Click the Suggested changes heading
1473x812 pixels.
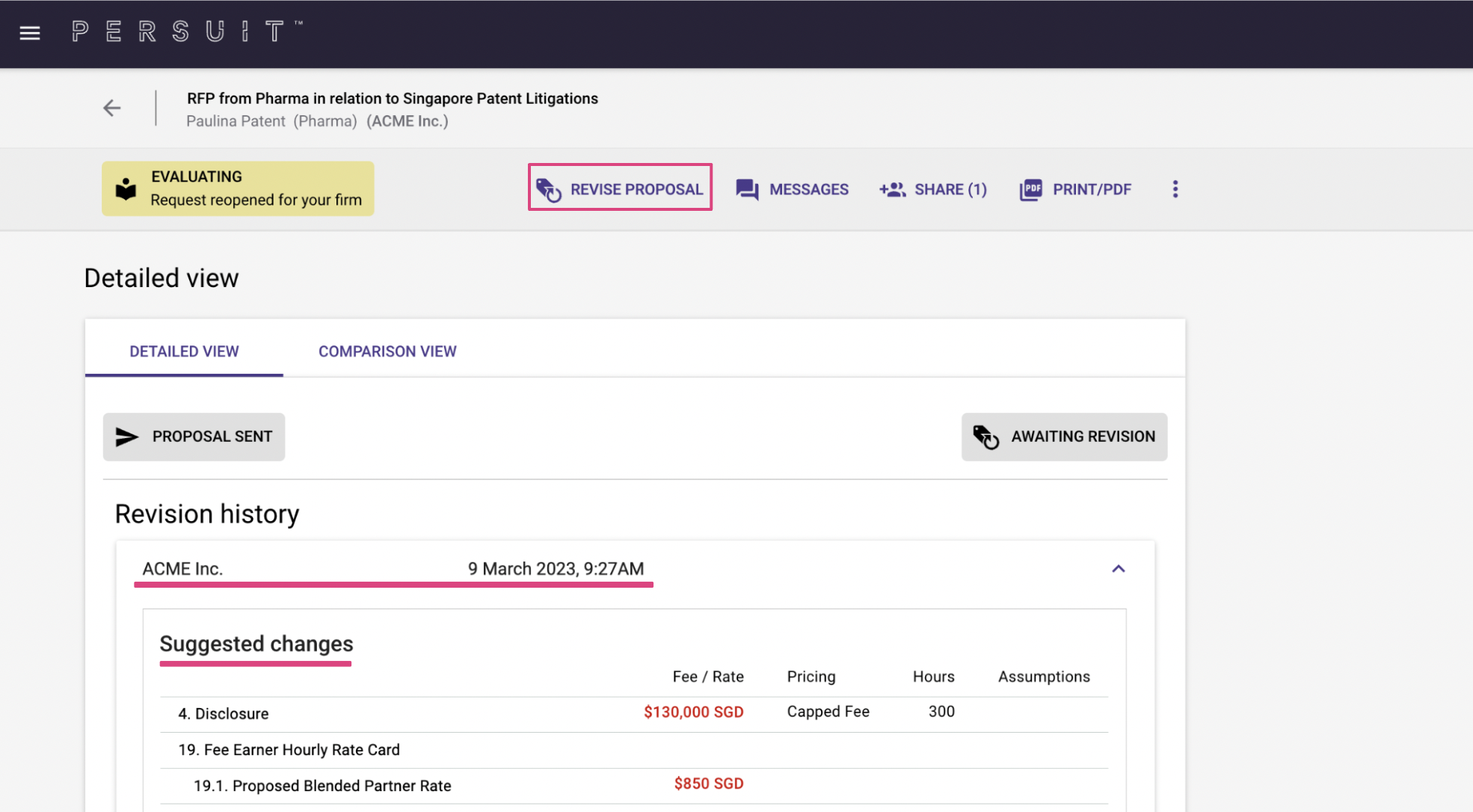click(256, 644)
